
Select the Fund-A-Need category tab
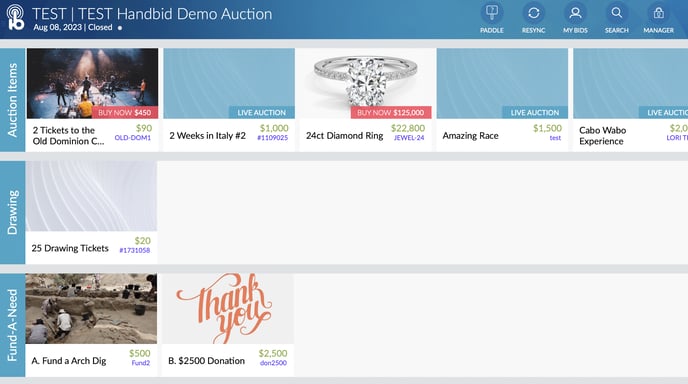[x=12, y=325]
